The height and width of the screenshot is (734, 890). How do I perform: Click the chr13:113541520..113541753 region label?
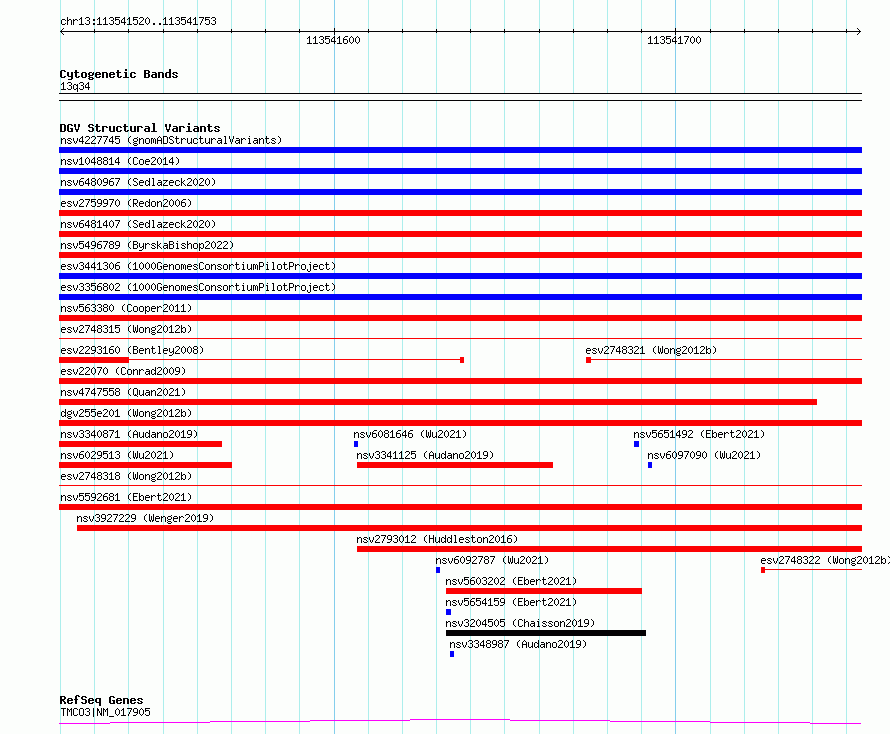coord(138,22)
